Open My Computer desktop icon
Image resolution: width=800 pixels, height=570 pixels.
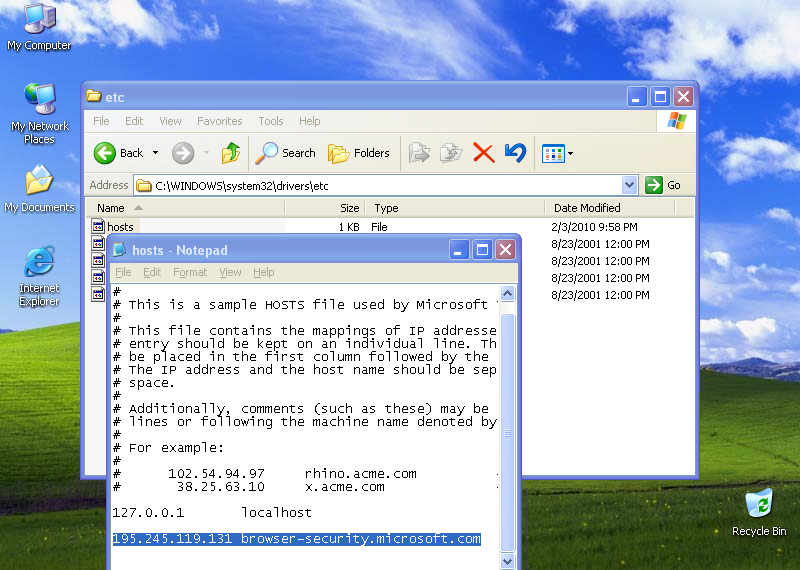pos(39,28)
